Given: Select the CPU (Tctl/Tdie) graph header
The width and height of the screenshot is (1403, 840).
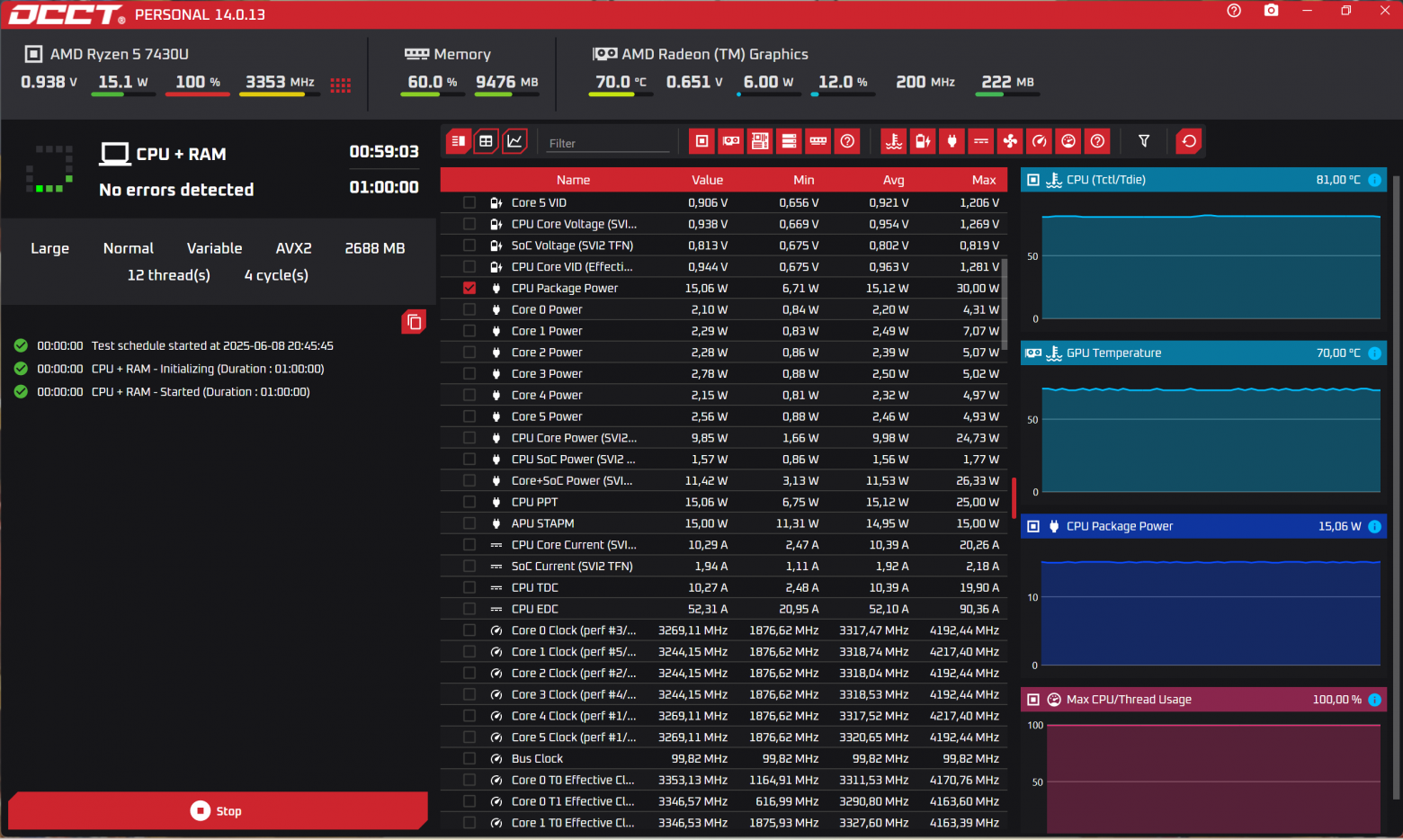Looking at the screenshot, I should click(1203, 180).
